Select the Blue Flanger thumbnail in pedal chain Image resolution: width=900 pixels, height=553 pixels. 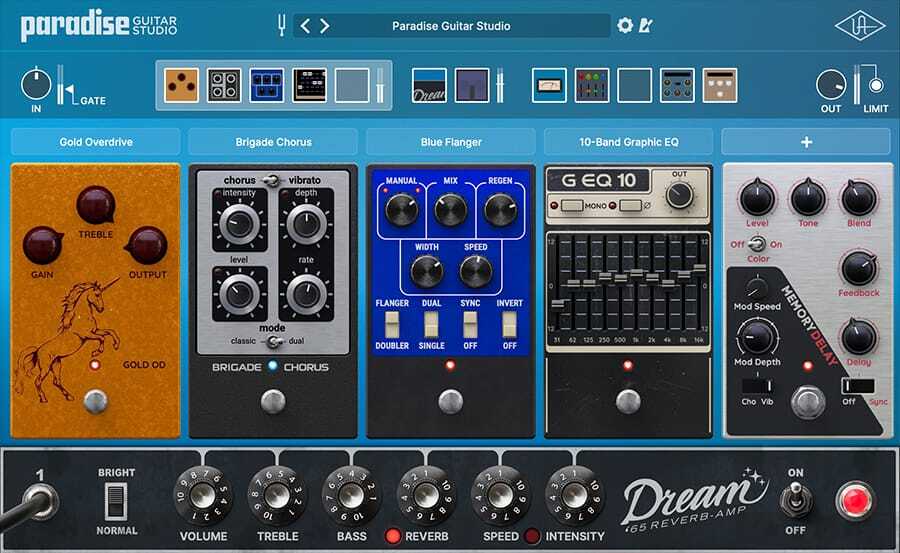(266, 86)
